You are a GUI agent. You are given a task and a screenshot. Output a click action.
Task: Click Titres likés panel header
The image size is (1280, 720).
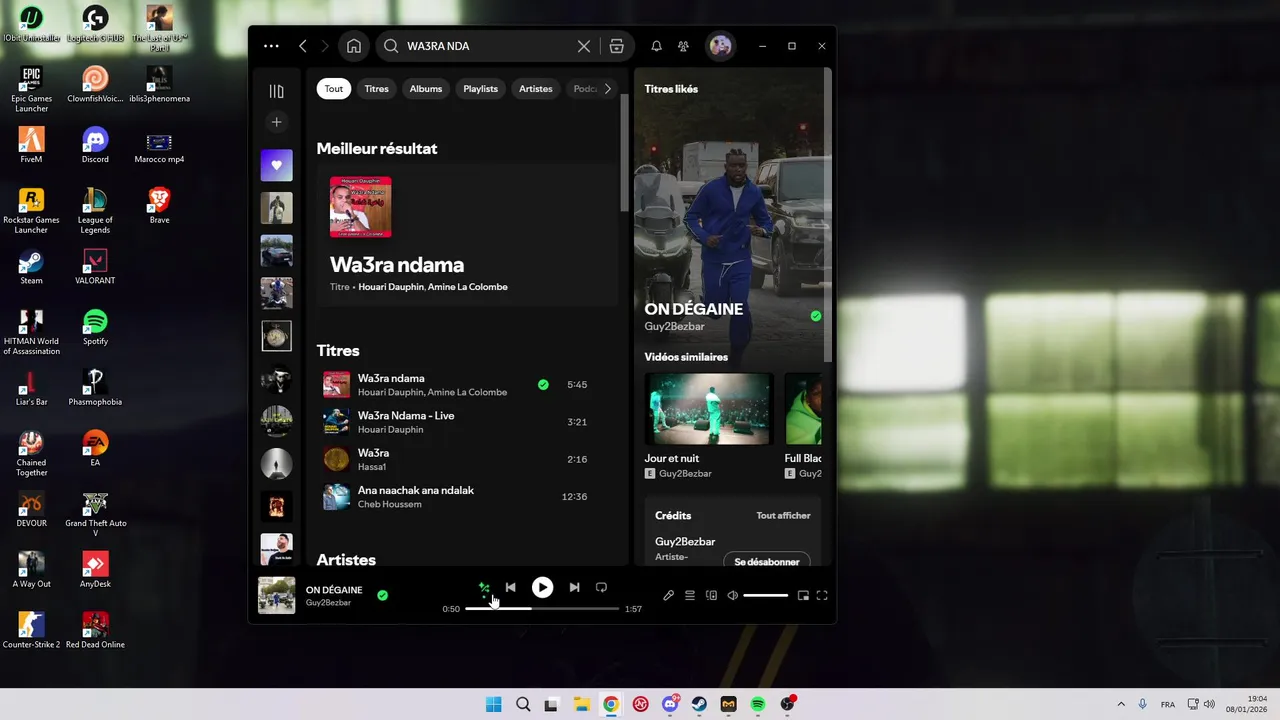point(672,89)
